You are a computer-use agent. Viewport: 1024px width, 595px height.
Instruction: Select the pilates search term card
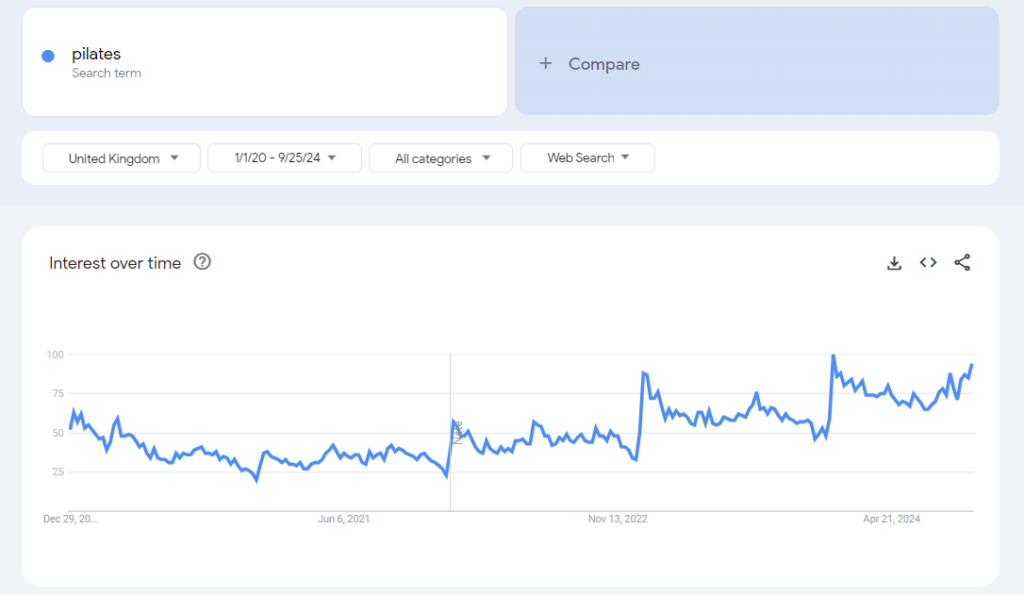click(x=265, y=61)
